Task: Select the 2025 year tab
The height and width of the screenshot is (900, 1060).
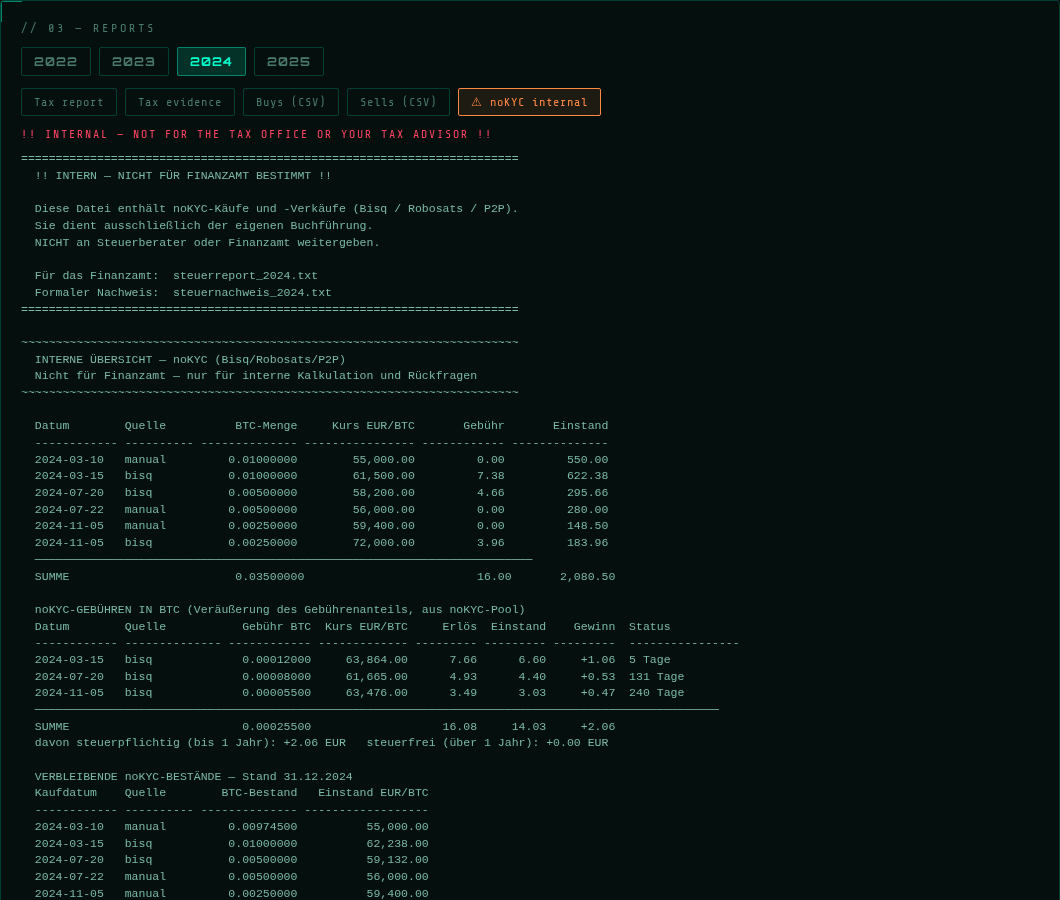Action: pos(289,62)
